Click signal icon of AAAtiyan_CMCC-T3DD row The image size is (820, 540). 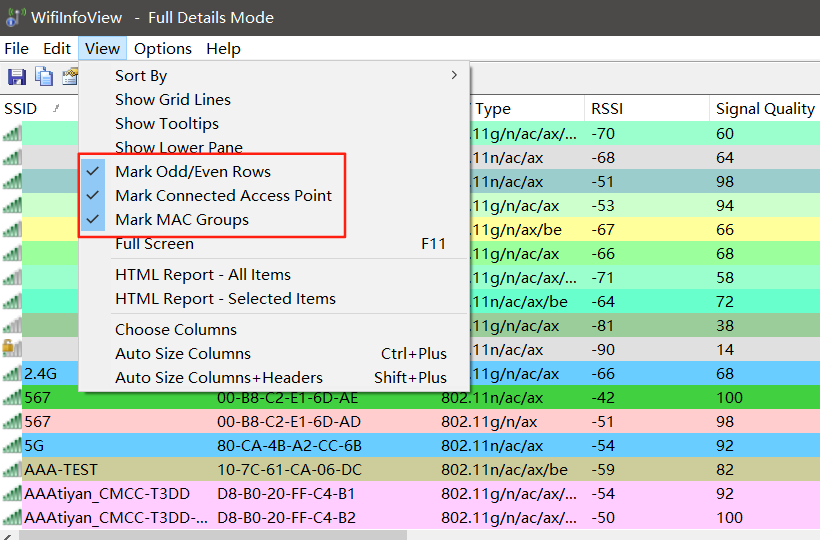pos(12,493)
